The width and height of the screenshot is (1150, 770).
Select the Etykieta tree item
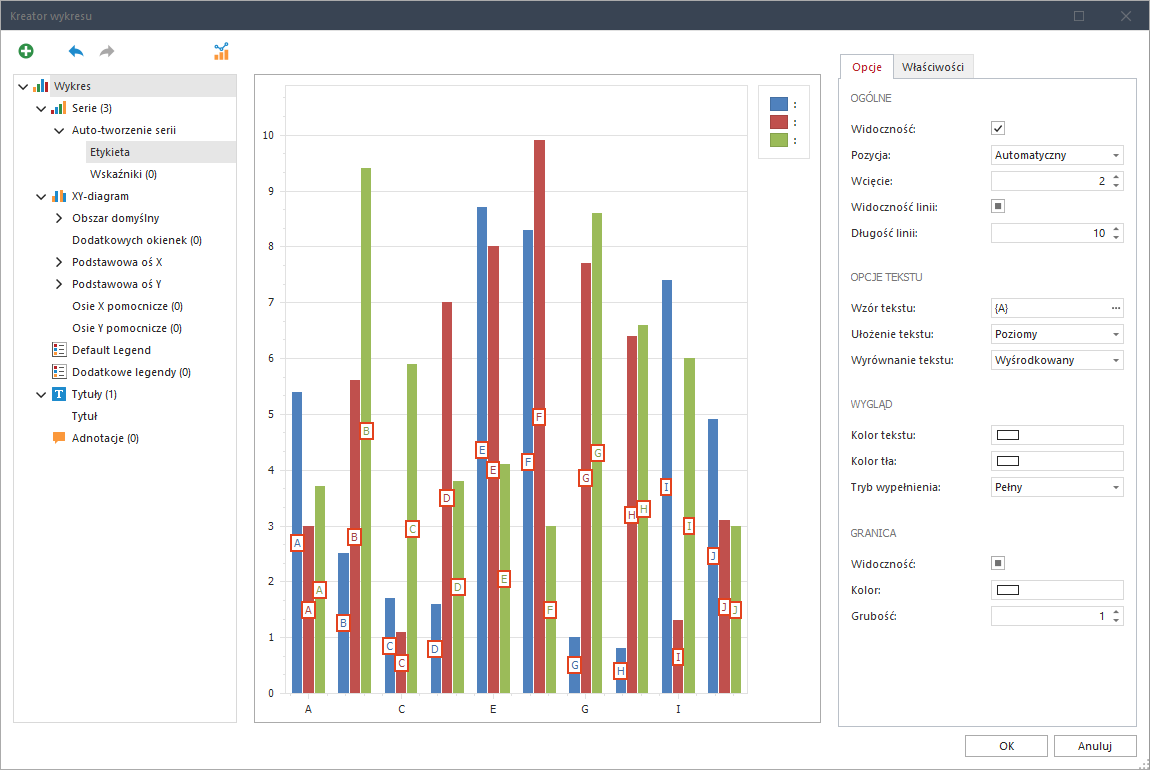[110, 152]
